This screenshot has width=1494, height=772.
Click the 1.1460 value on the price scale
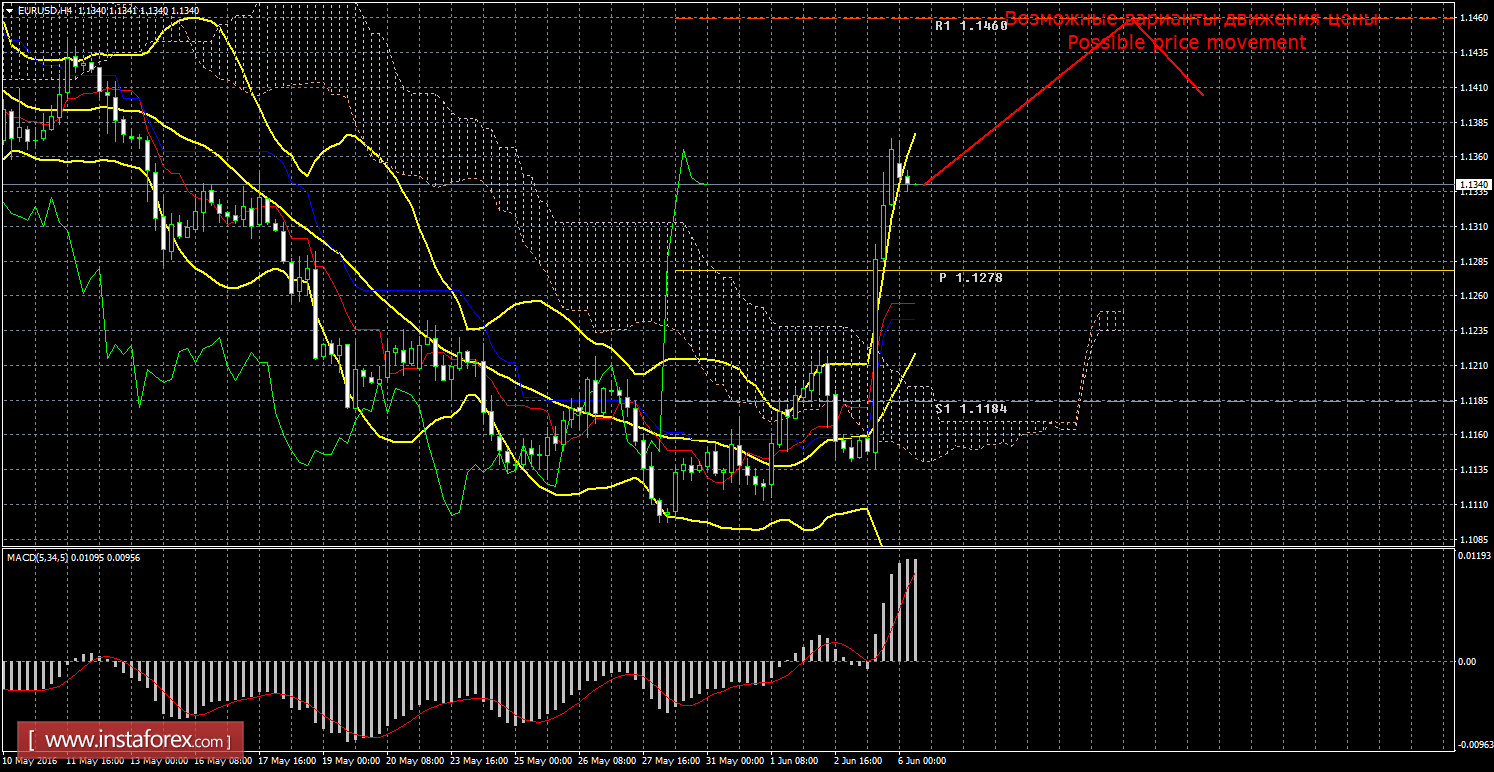point(1472,19)
